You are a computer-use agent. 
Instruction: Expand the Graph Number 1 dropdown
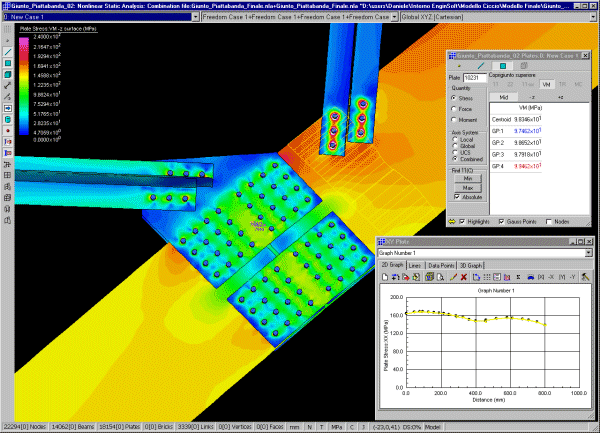587,253
